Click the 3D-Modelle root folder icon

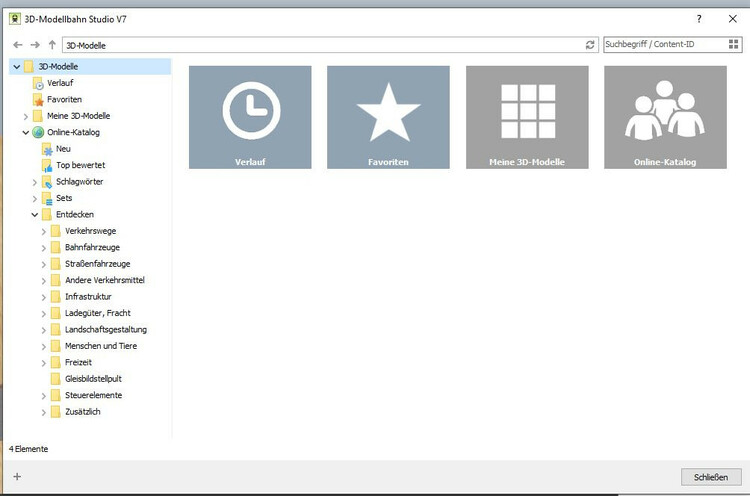coord(29,66)
